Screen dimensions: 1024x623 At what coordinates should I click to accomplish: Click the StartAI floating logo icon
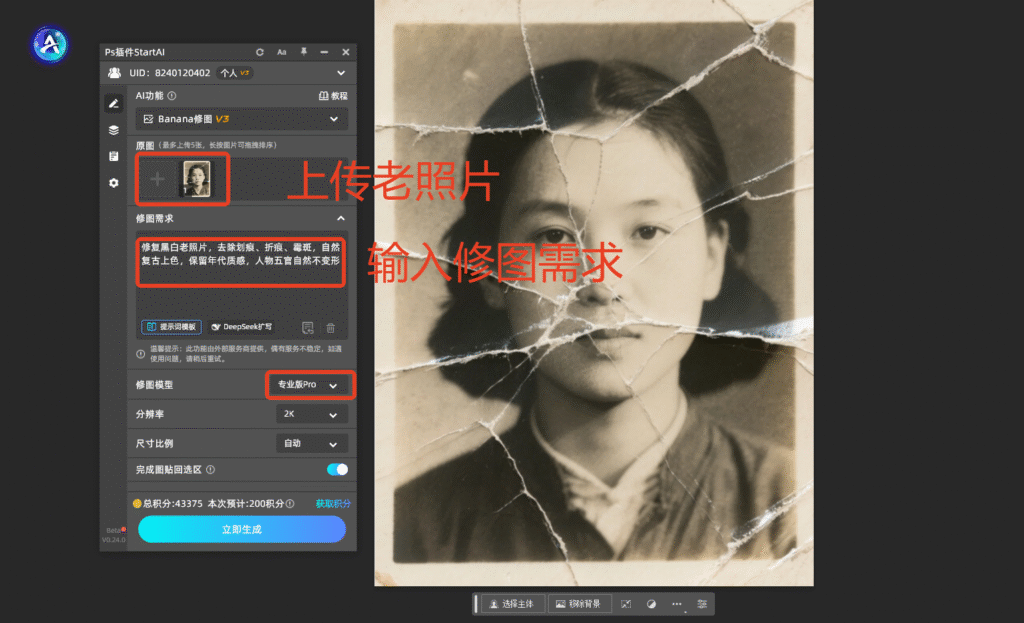(x=48, y=44)
